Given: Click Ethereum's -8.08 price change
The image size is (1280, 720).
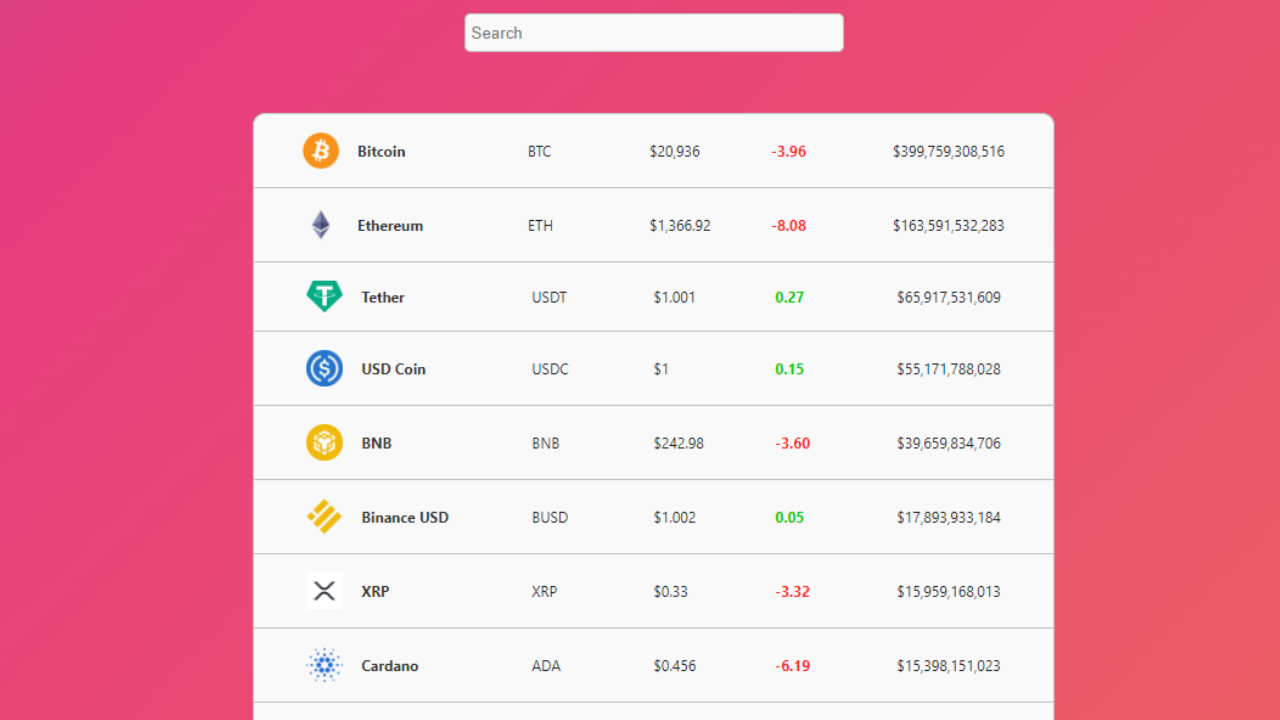Looking at the screenshot, I should [x=789, y=226].
